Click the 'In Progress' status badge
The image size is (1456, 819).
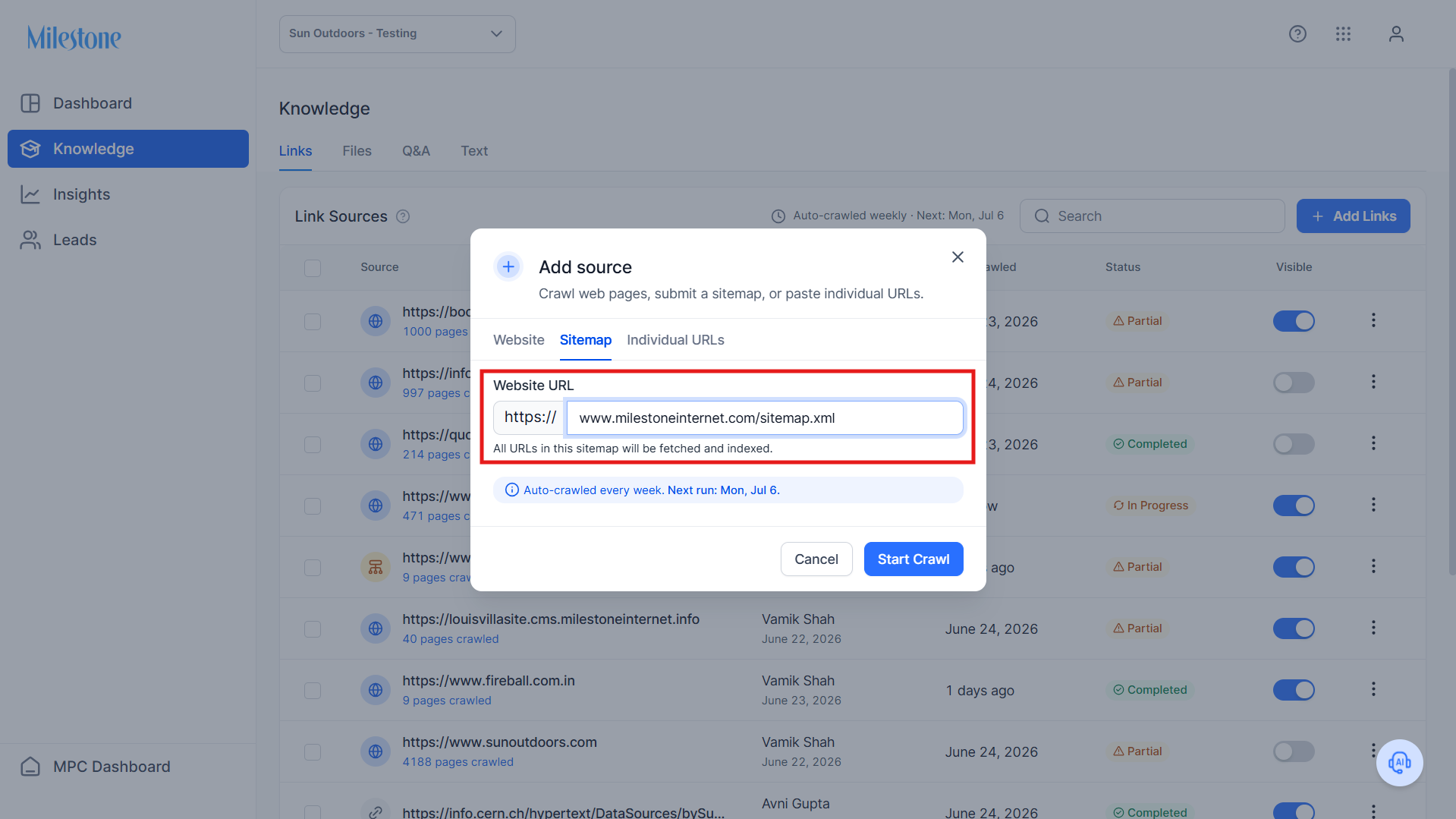point(1150,506)
